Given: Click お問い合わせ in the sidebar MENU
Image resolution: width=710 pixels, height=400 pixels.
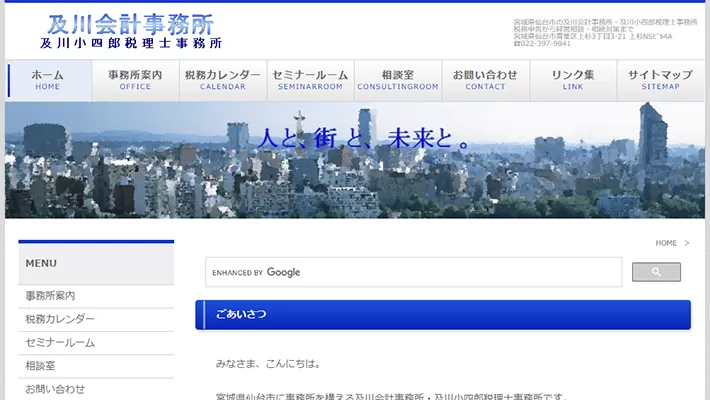Looking at the screenshot, I should [55, 389].
